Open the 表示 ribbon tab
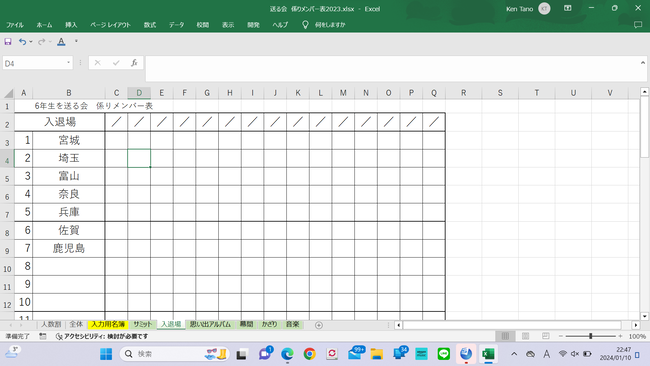Screen dimensions: 650x366 (x=228, y=25)
